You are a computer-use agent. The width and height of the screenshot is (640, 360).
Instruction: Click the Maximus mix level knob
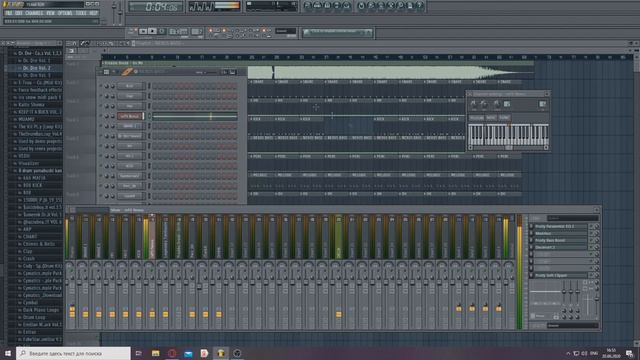[597, 233]
